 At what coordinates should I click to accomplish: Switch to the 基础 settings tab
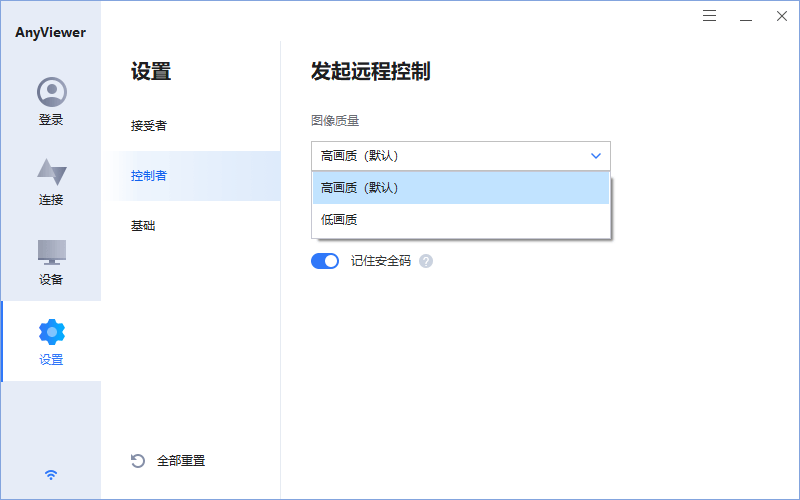(x=143, y=226)
